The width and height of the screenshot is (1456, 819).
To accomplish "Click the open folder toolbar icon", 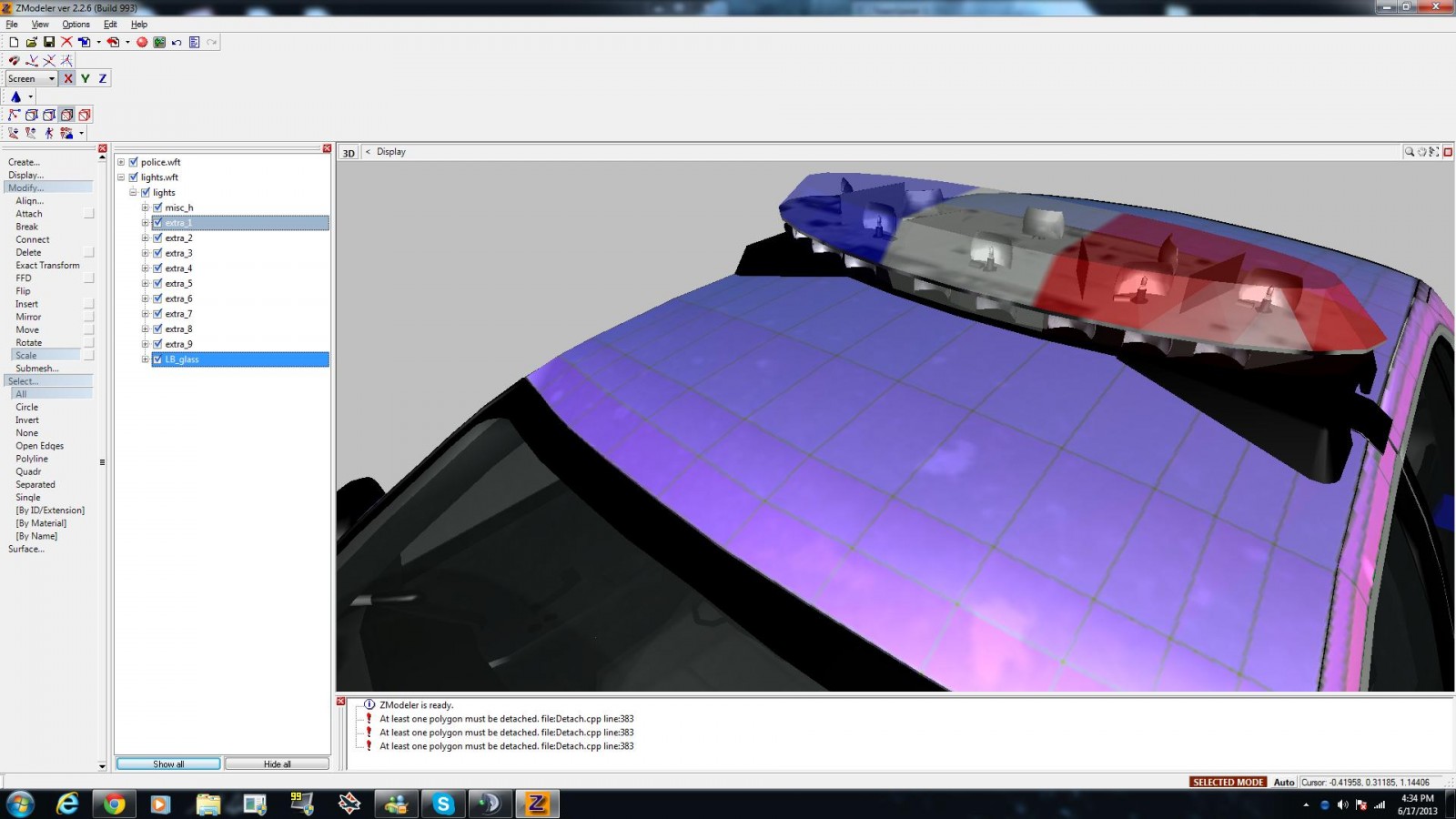I will point(32,42).
